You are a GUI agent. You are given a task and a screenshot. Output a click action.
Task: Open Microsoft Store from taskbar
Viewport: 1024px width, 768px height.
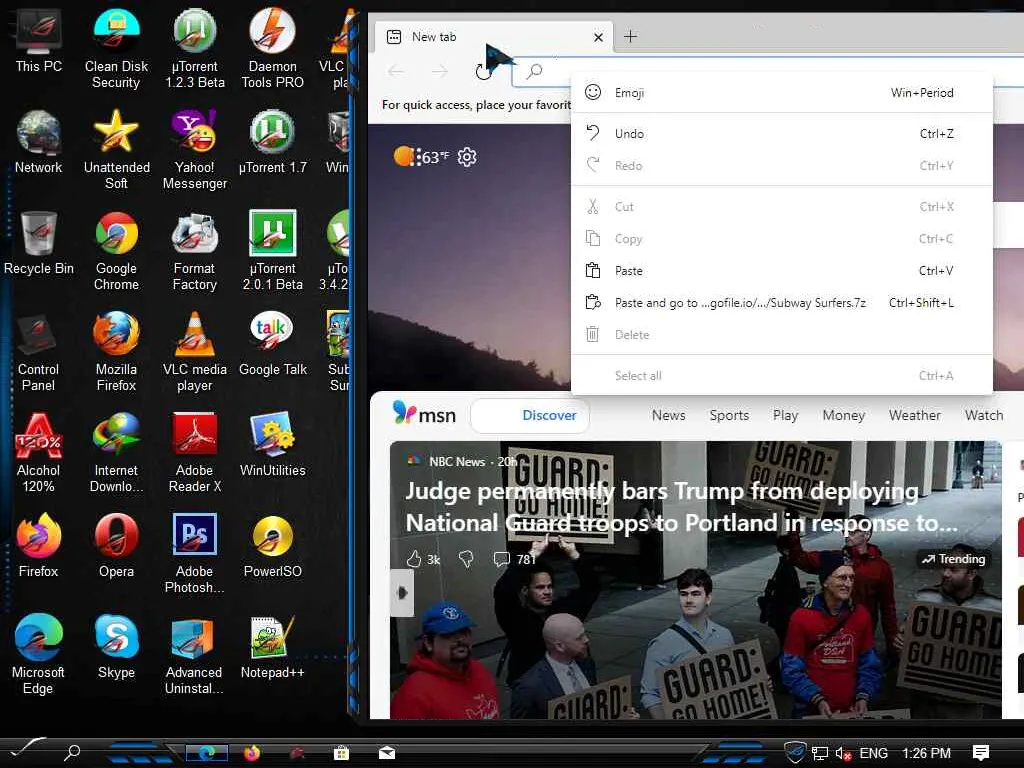pyautogui.click(x=341, y=754)
